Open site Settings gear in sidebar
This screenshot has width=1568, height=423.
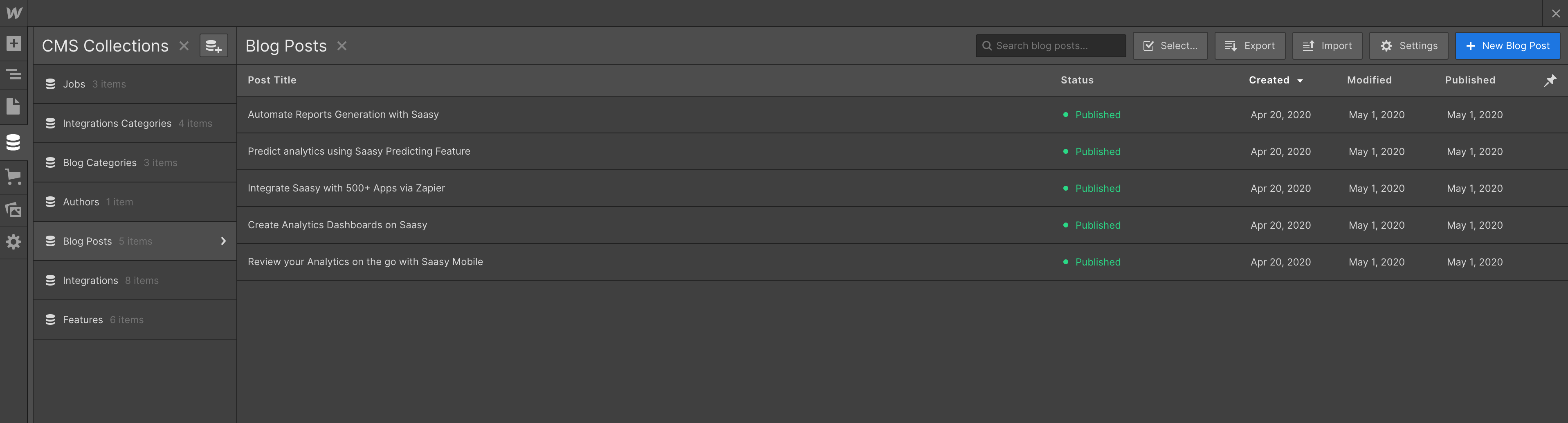click(x=13, y=242)
